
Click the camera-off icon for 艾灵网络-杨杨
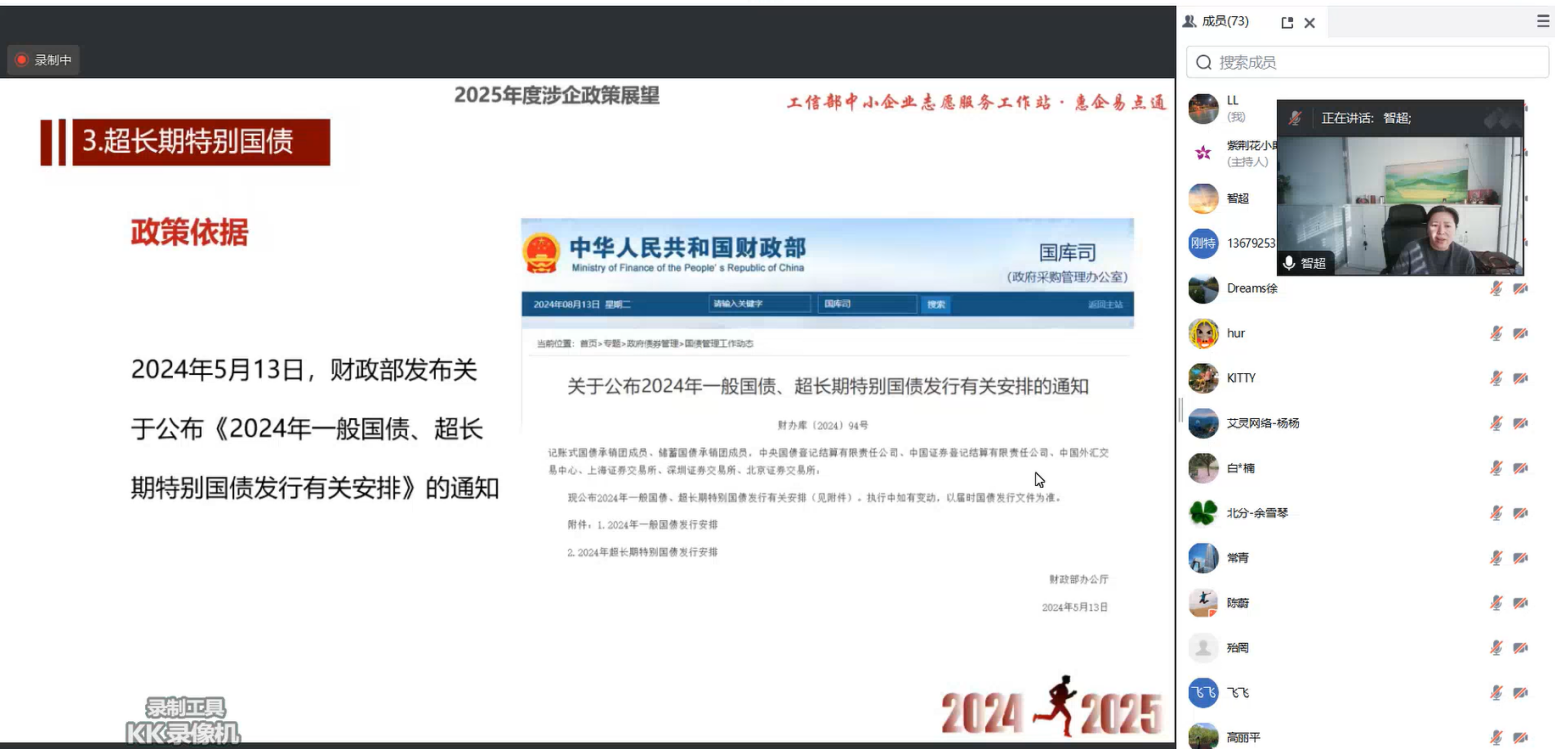coord(1520,423)
